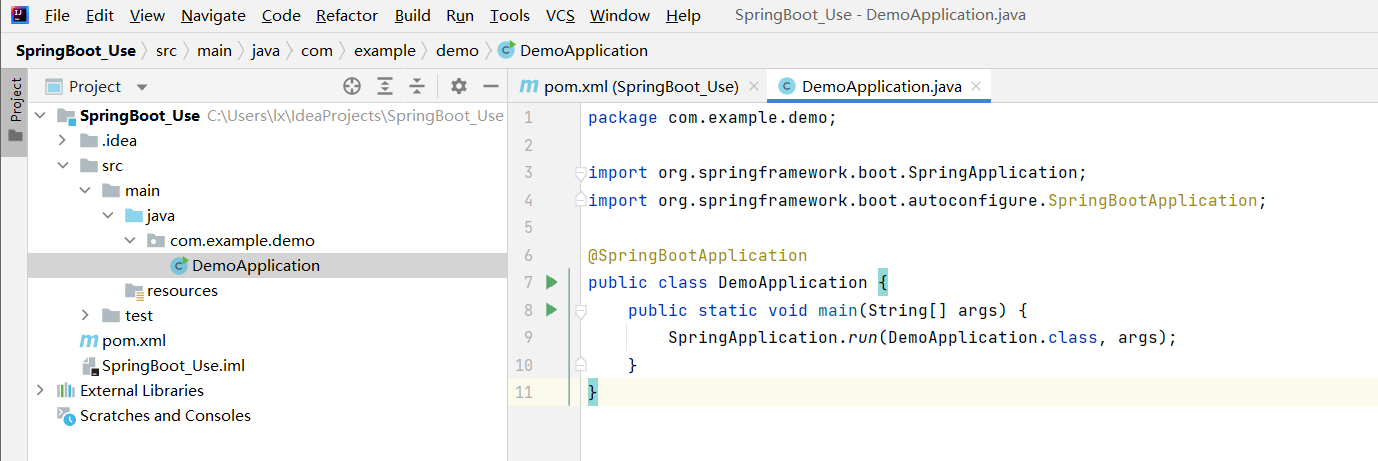
Task: Open the Refactor menu
Action: click(x=347, y=16)
